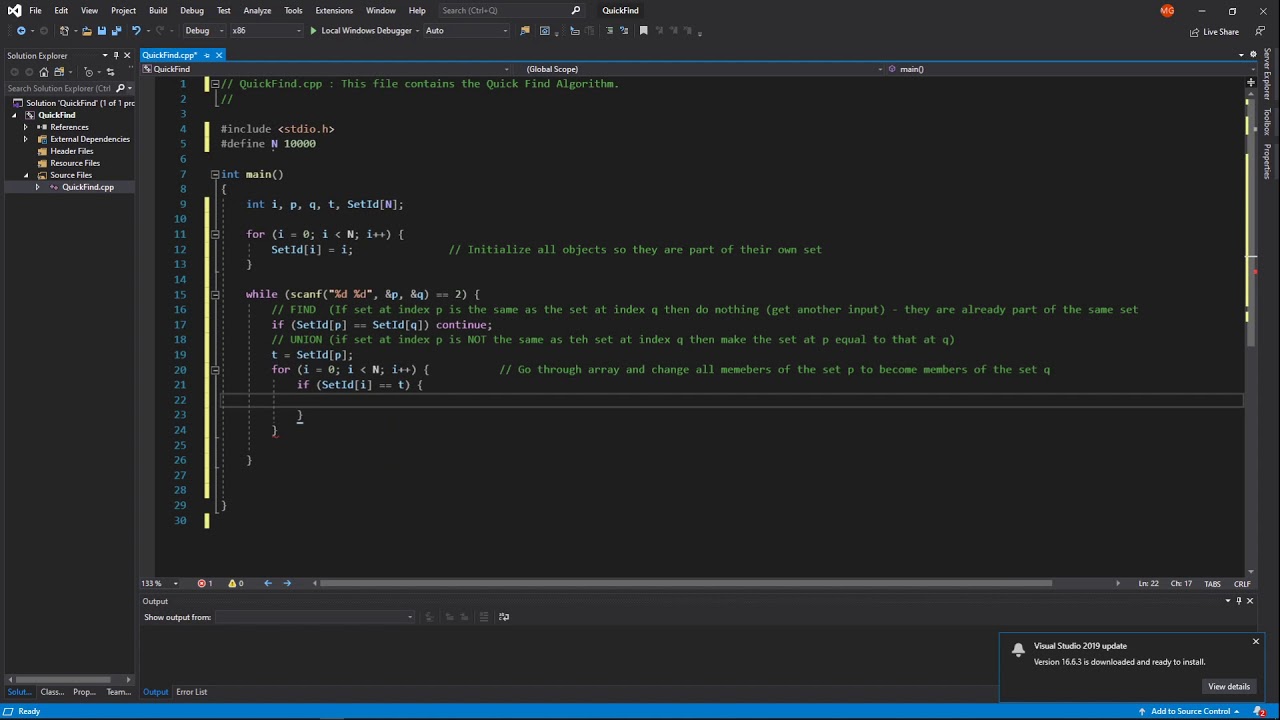Click the MG account avatar
The width and height of the screenshot is (1280, 720).
1167,11
